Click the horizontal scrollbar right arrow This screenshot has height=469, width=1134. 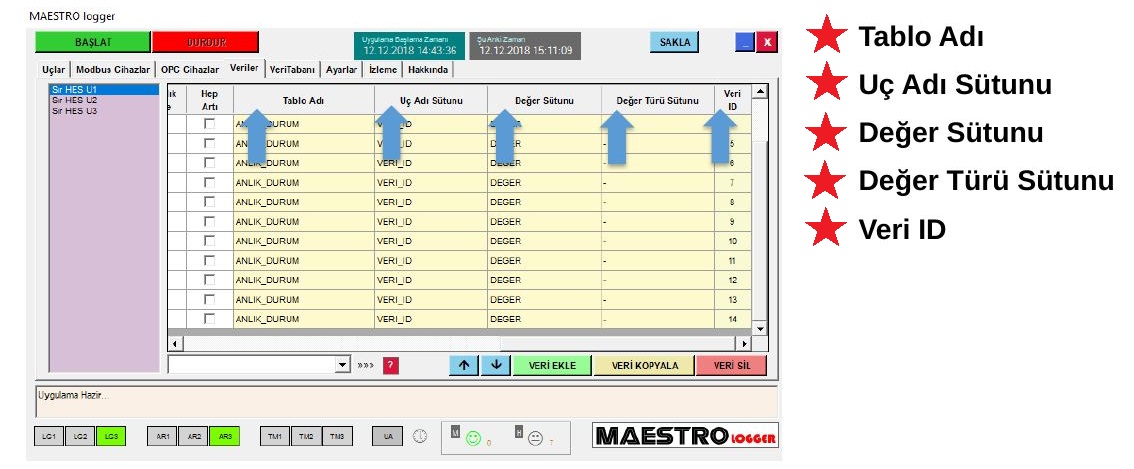[x=743, y=344]
